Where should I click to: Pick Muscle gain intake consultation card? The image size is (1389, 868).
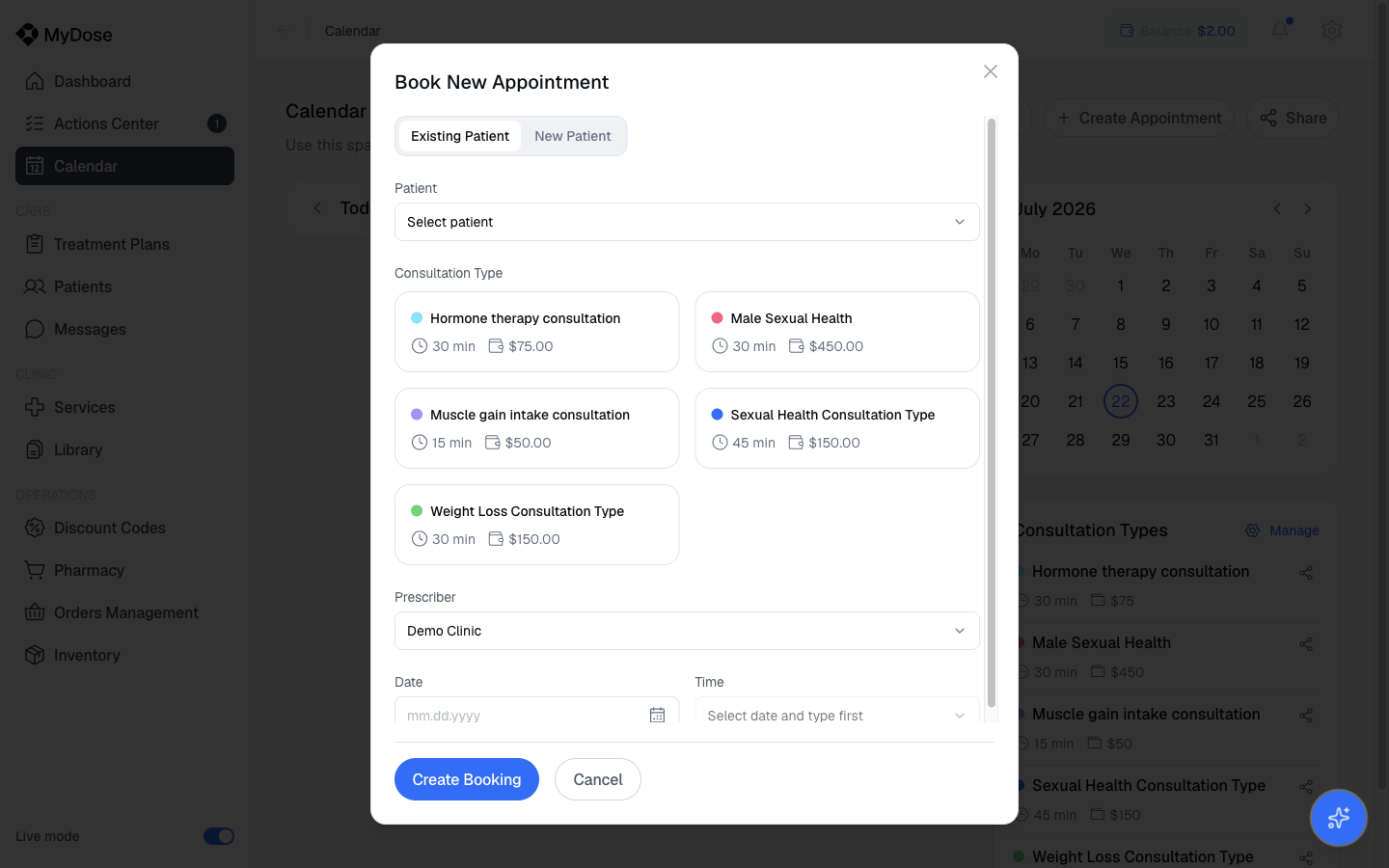tap(536, 428)
